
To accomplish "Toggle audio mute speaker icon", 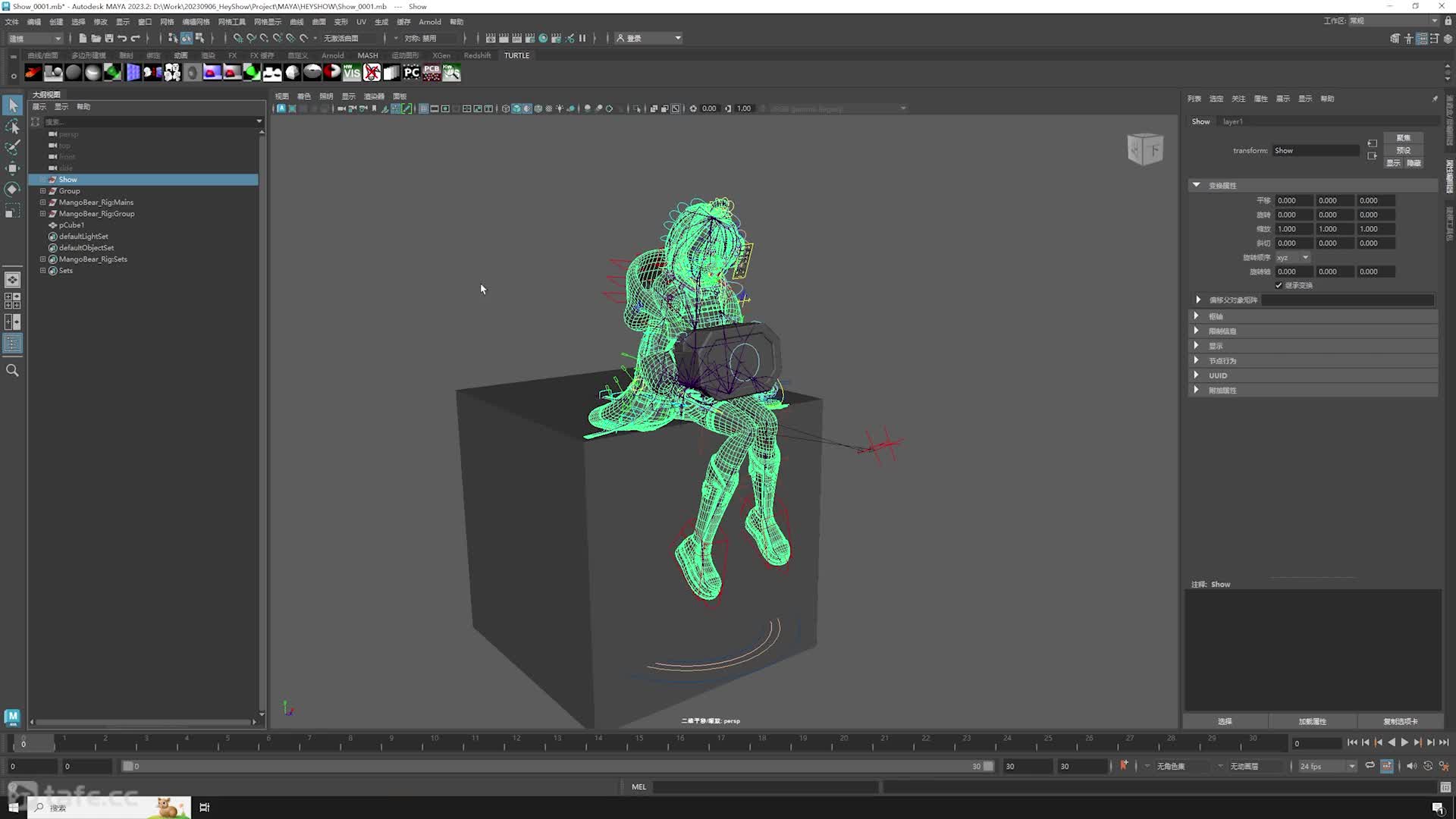I will [1411, 766].
